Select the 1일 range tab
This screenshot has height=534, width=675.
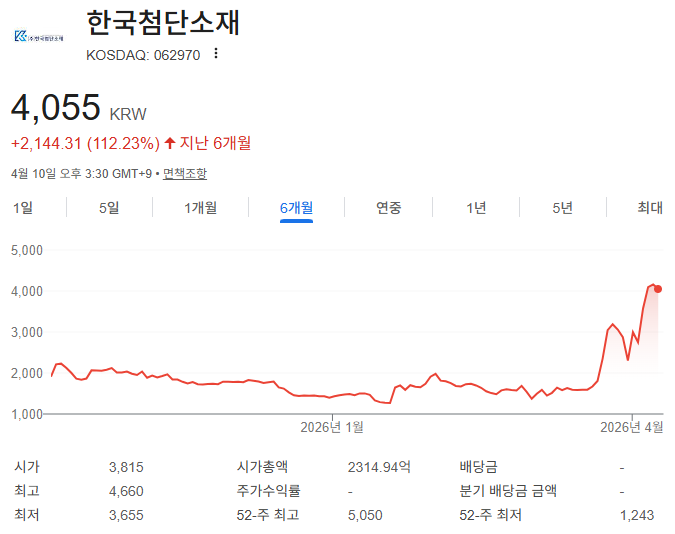point(23,208)
